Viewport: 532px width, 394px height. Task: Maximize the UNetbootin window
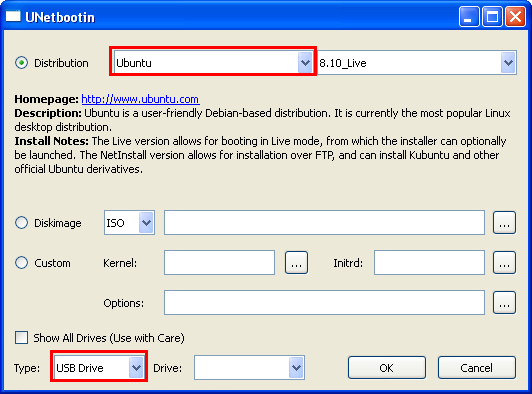[x=492, y=16]
